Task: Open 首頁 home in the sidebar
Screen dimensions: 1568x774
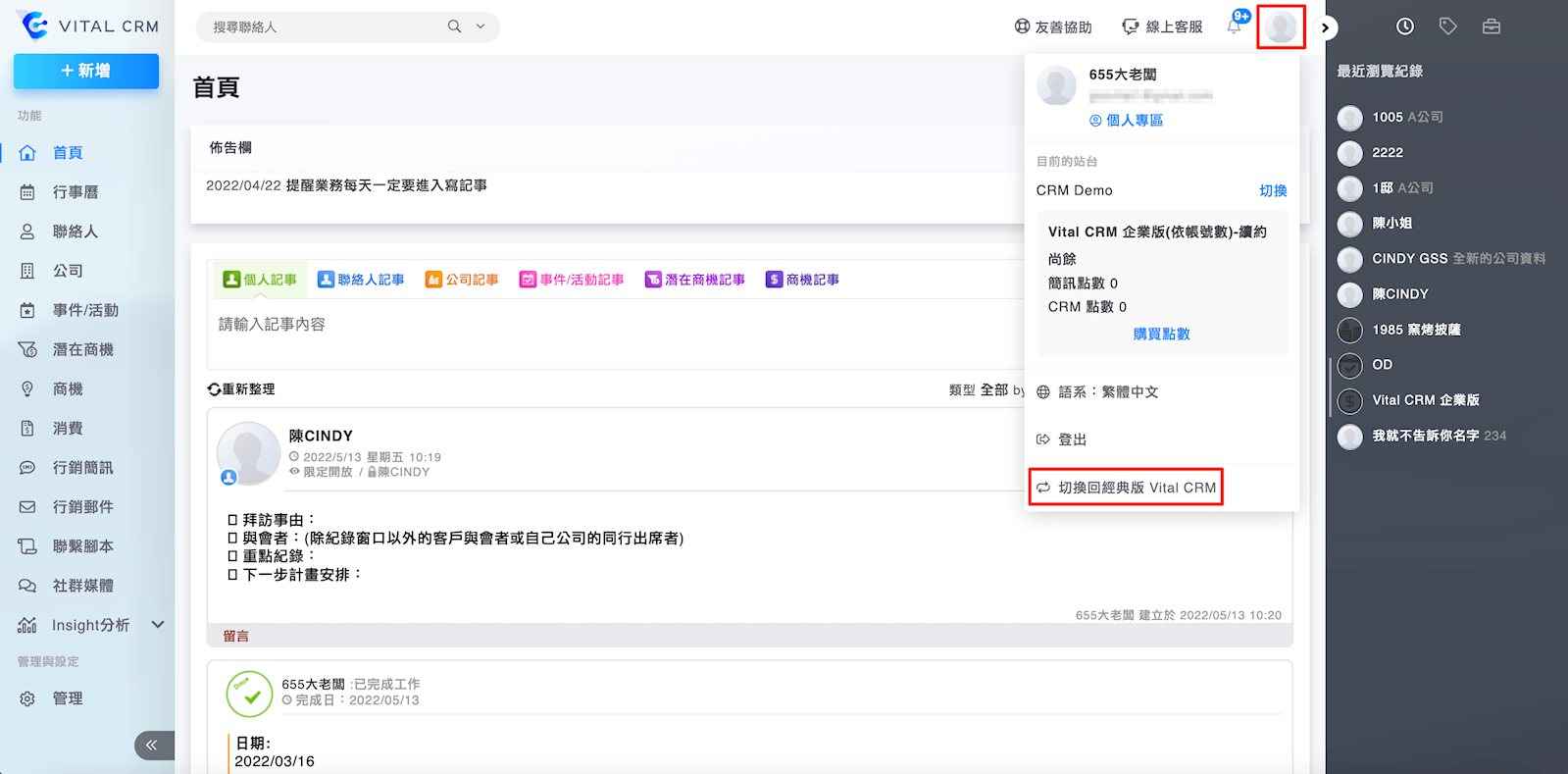Action: tap(68, 153)
